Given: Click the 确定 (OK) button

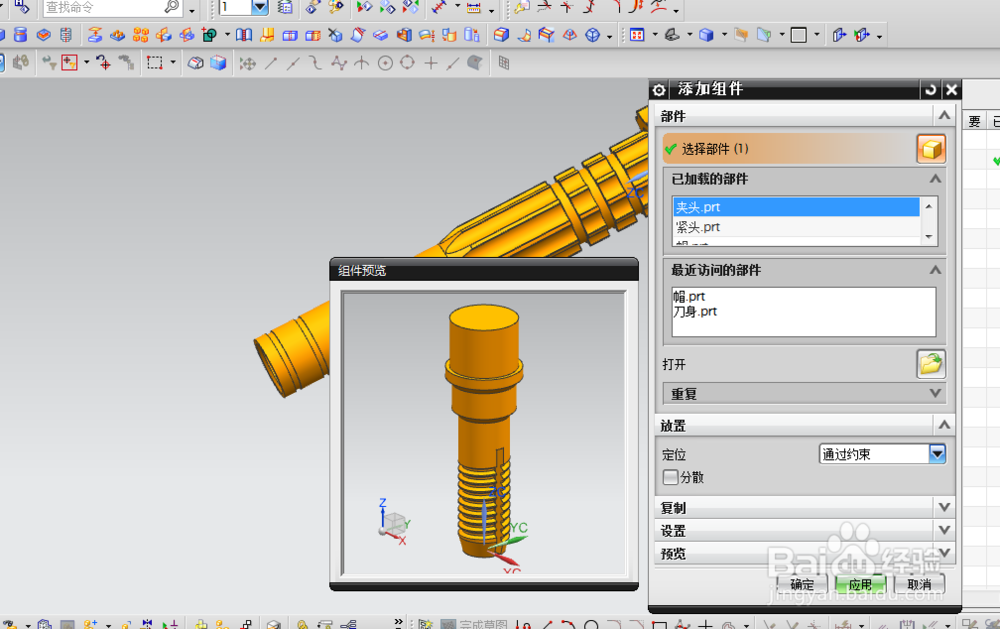Looking at the screenshot, I should [802, 584].
